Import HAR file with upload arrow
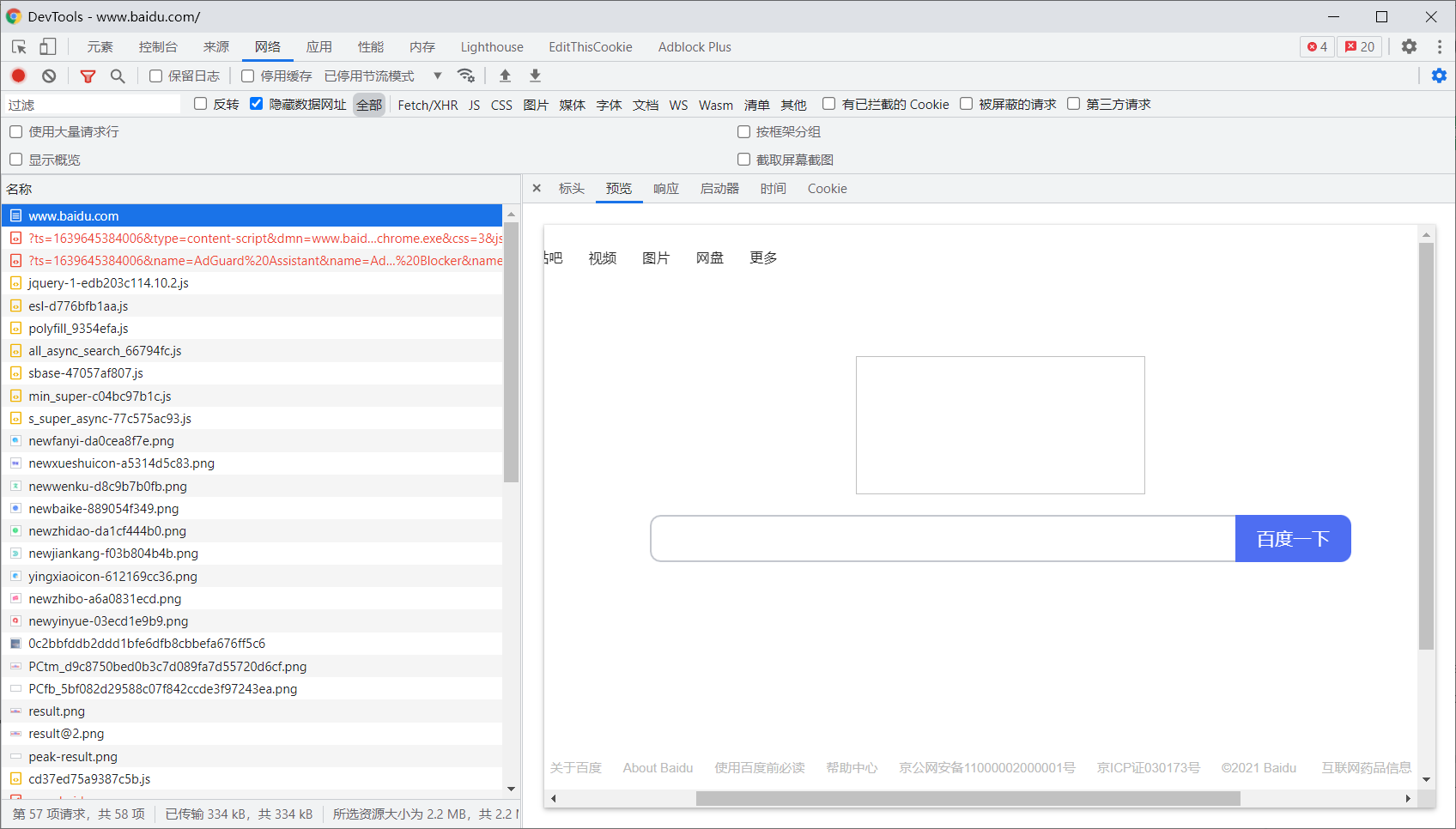This screenshot has height=829, width=1456. (505, 76)
